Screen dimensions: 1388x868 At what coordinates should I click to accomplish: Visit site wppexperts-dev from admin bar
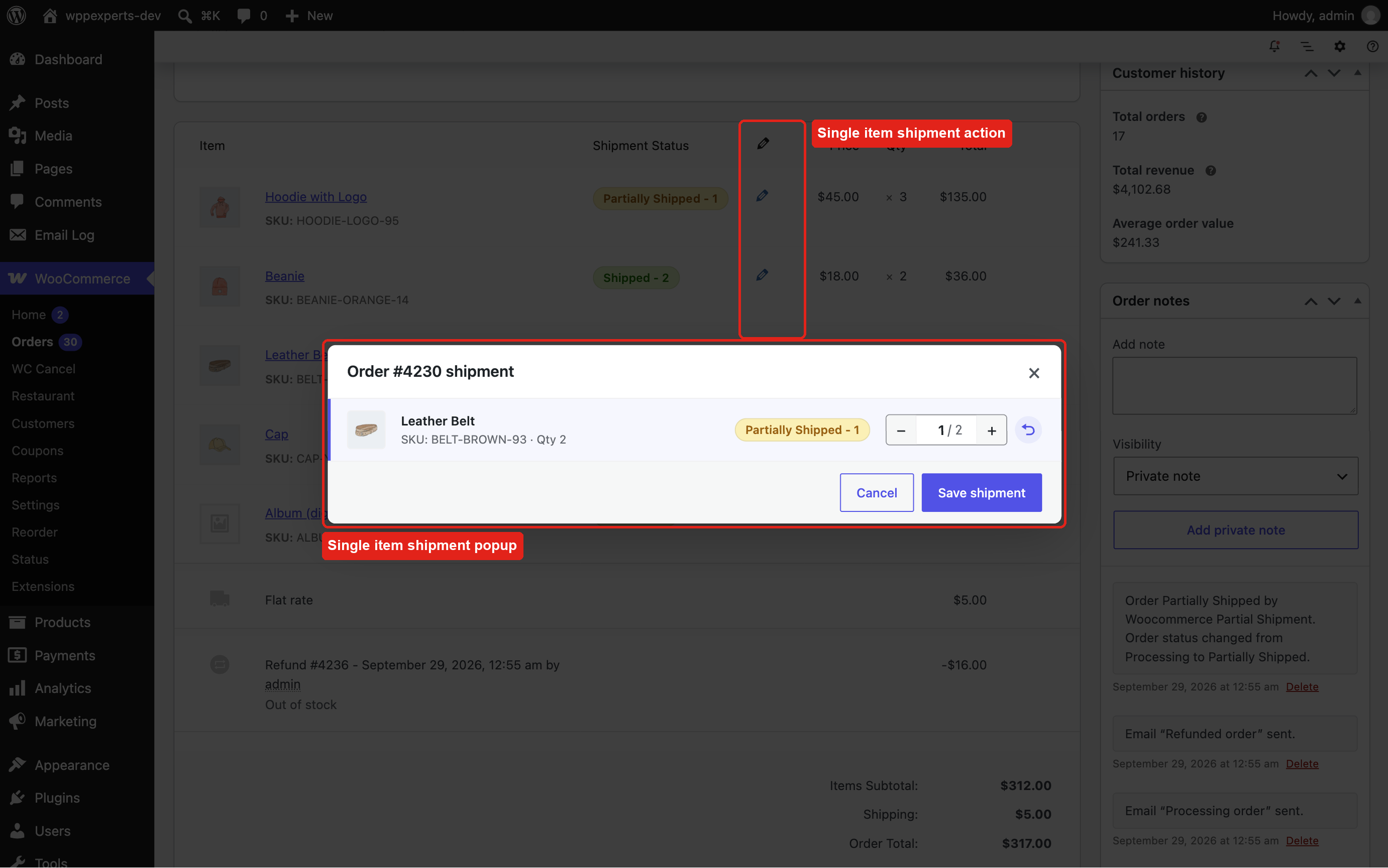(x=102, y=16)
